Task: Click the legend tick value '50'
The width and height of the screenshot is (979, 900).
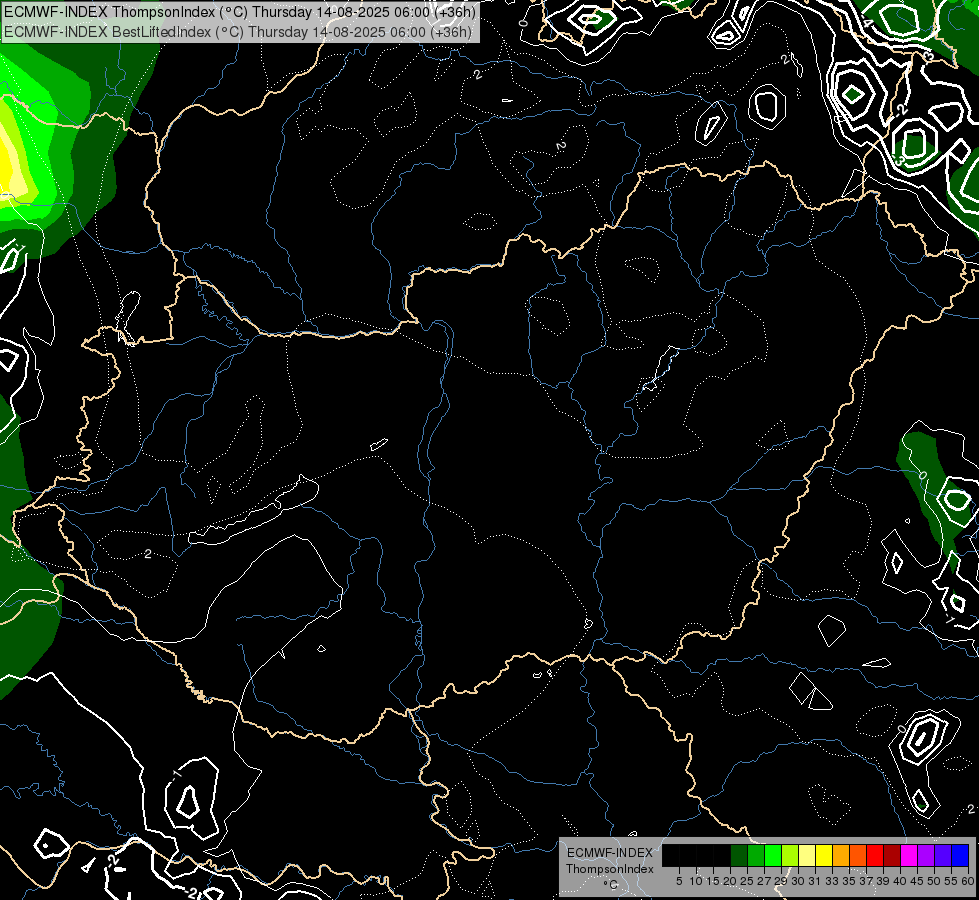Action: (935, 881)
